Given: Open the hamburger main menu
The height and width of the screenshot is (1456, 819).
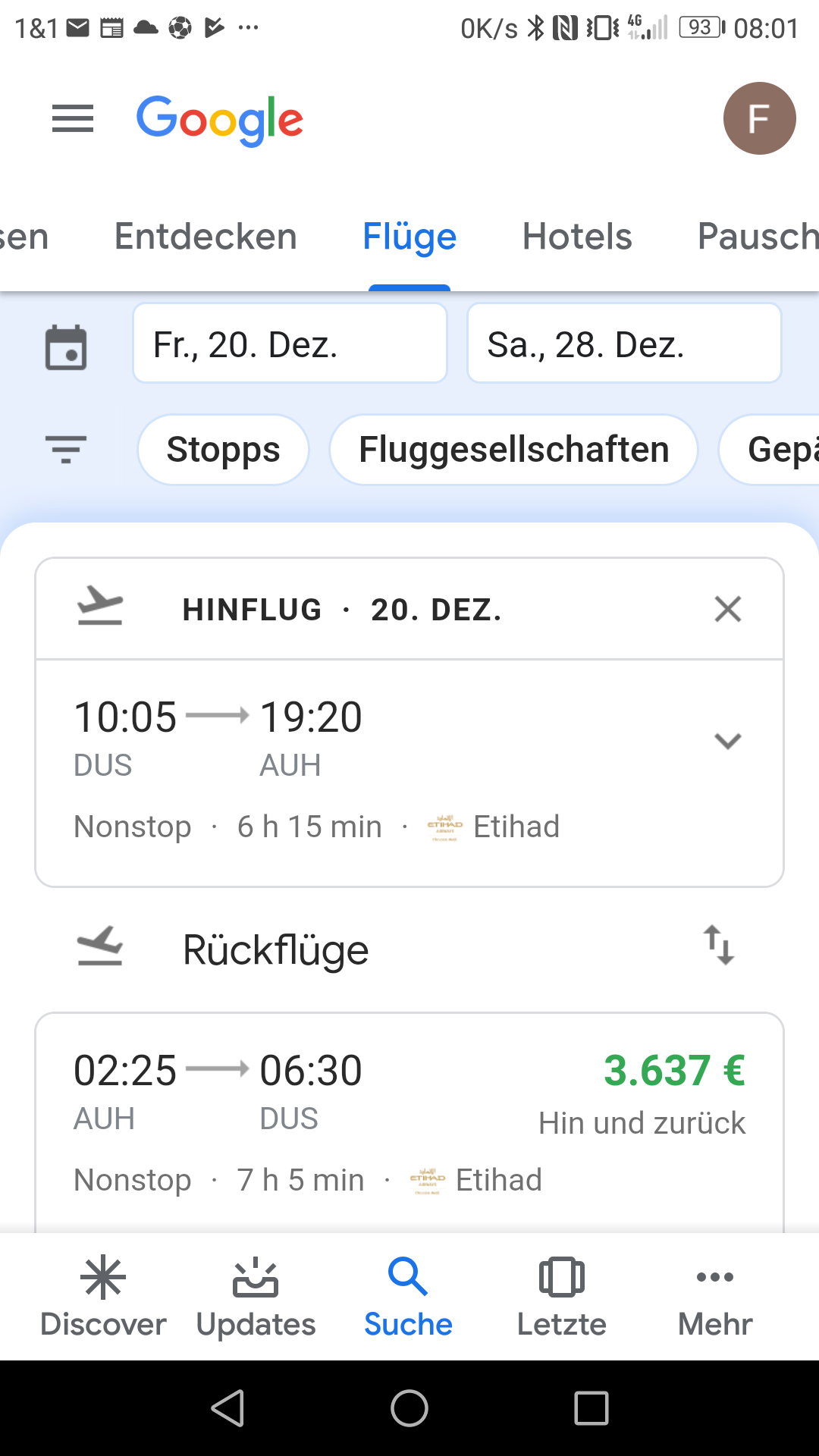Looking at the screenshot, I should pos(73,119).
